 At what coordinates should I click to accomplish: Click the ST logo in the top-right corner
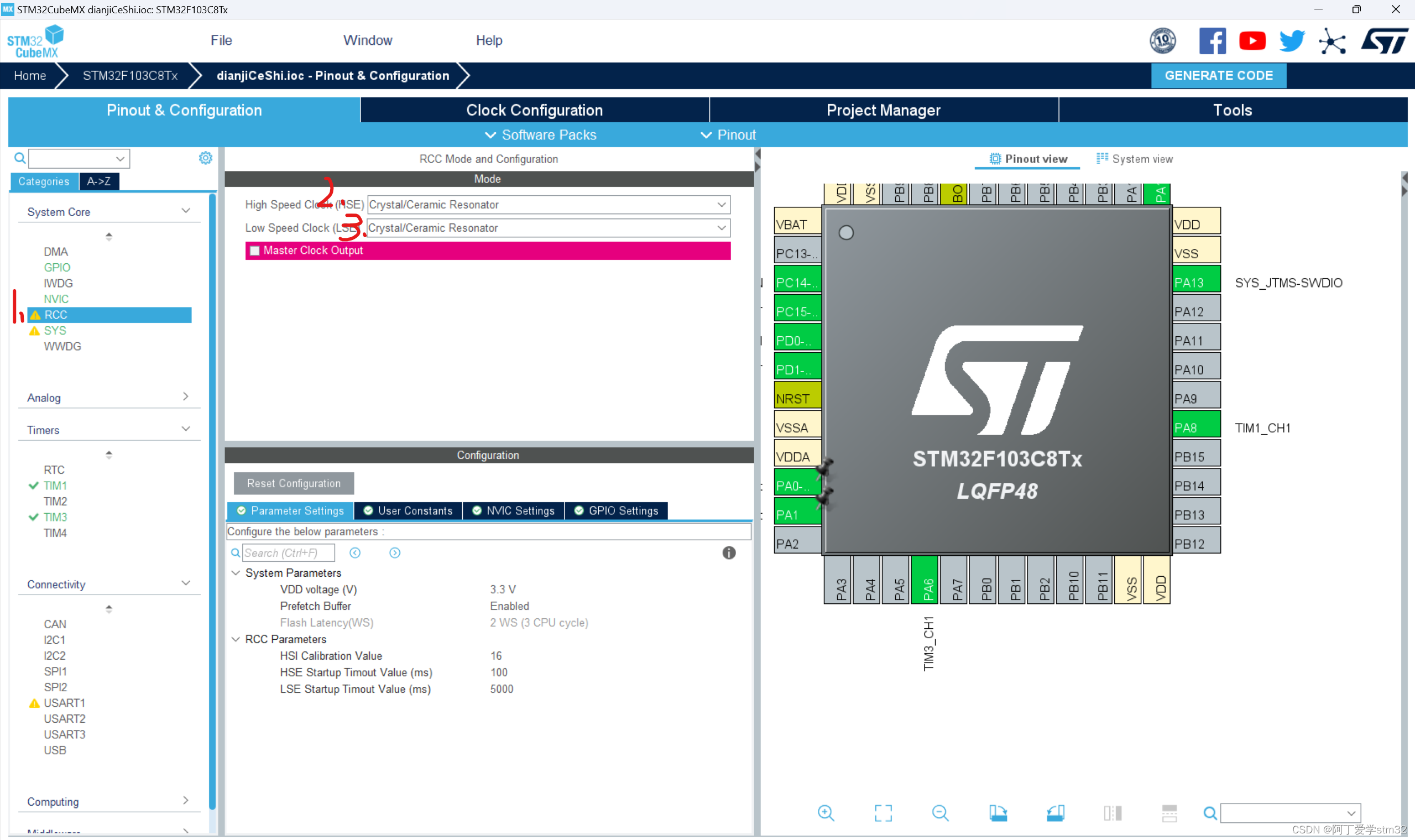pyautogui.click(x=1384, y=40)
